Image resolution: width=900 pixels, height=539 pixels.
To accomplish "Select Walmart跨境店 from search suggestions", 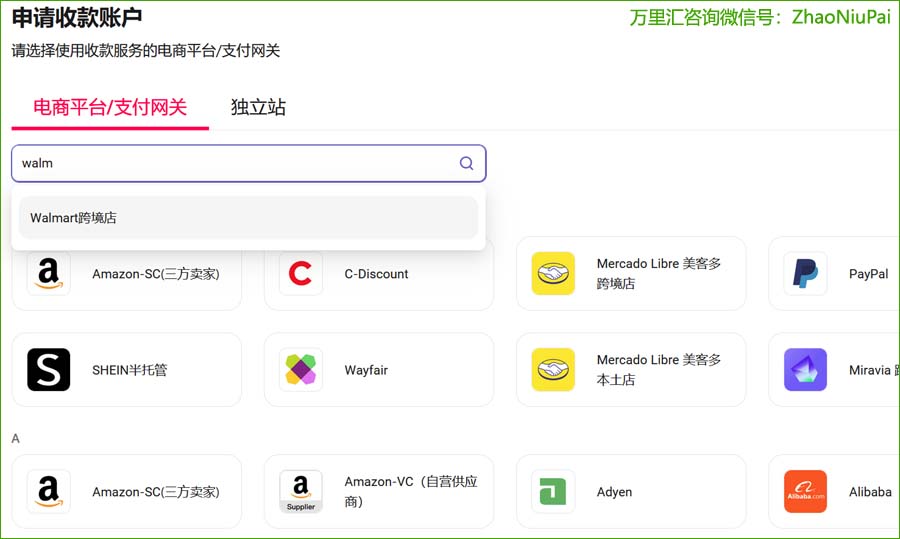I will [249, 218].
